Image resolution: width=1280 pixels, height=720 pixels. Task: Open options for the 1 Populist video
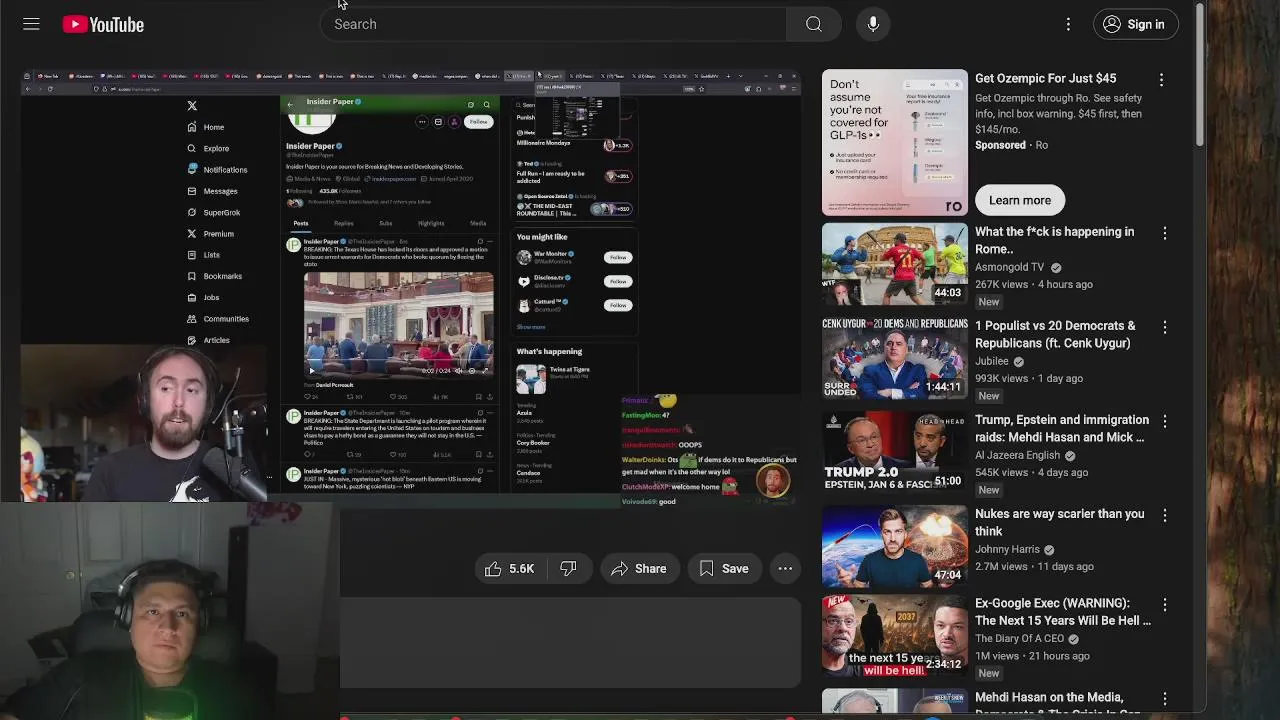pyautogui.click(x=1164, y=327)
